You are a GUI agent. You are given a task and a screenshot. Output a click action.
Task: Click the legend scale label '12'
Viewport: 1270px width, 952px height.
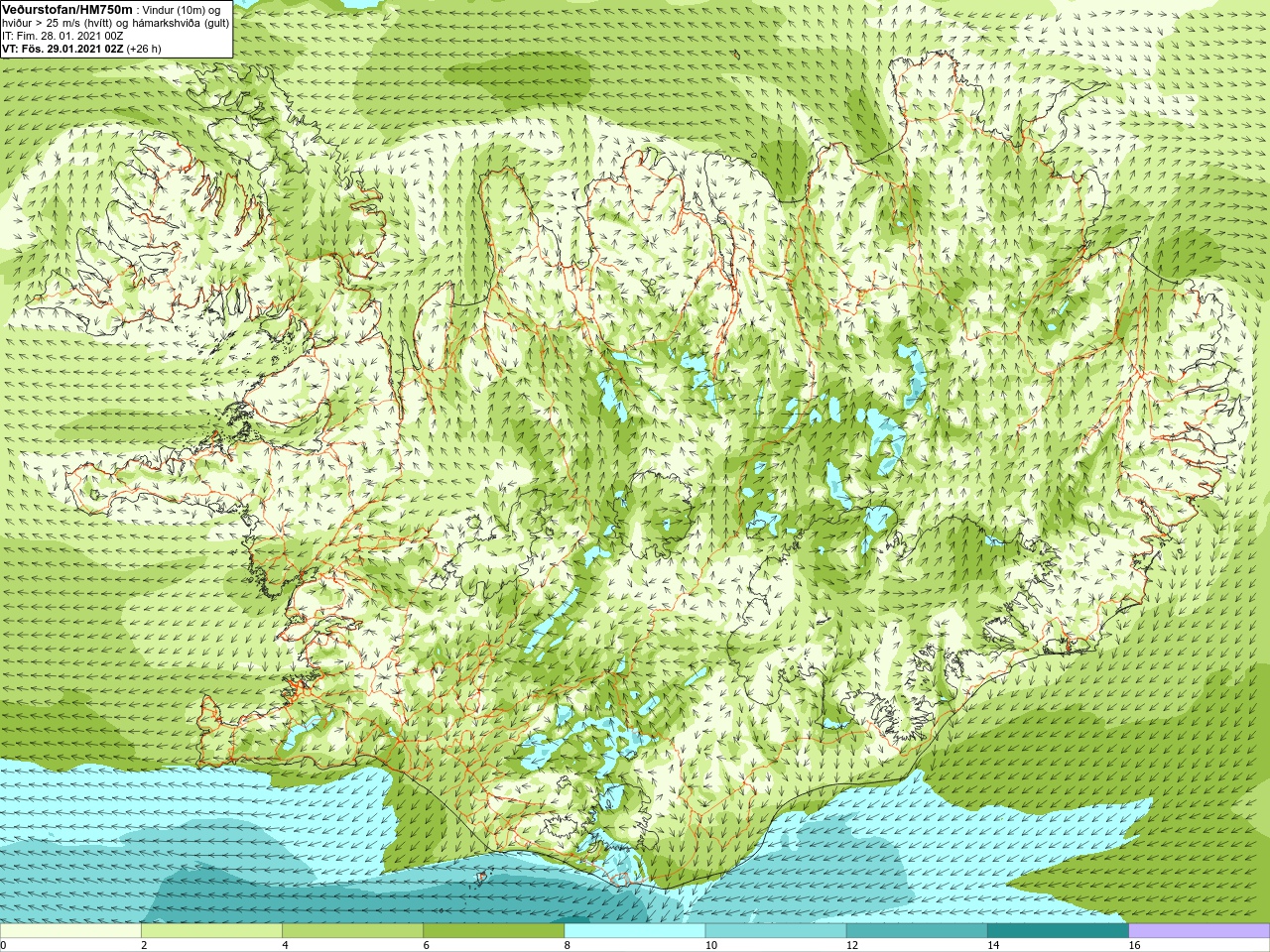click(x=851, y=945)
